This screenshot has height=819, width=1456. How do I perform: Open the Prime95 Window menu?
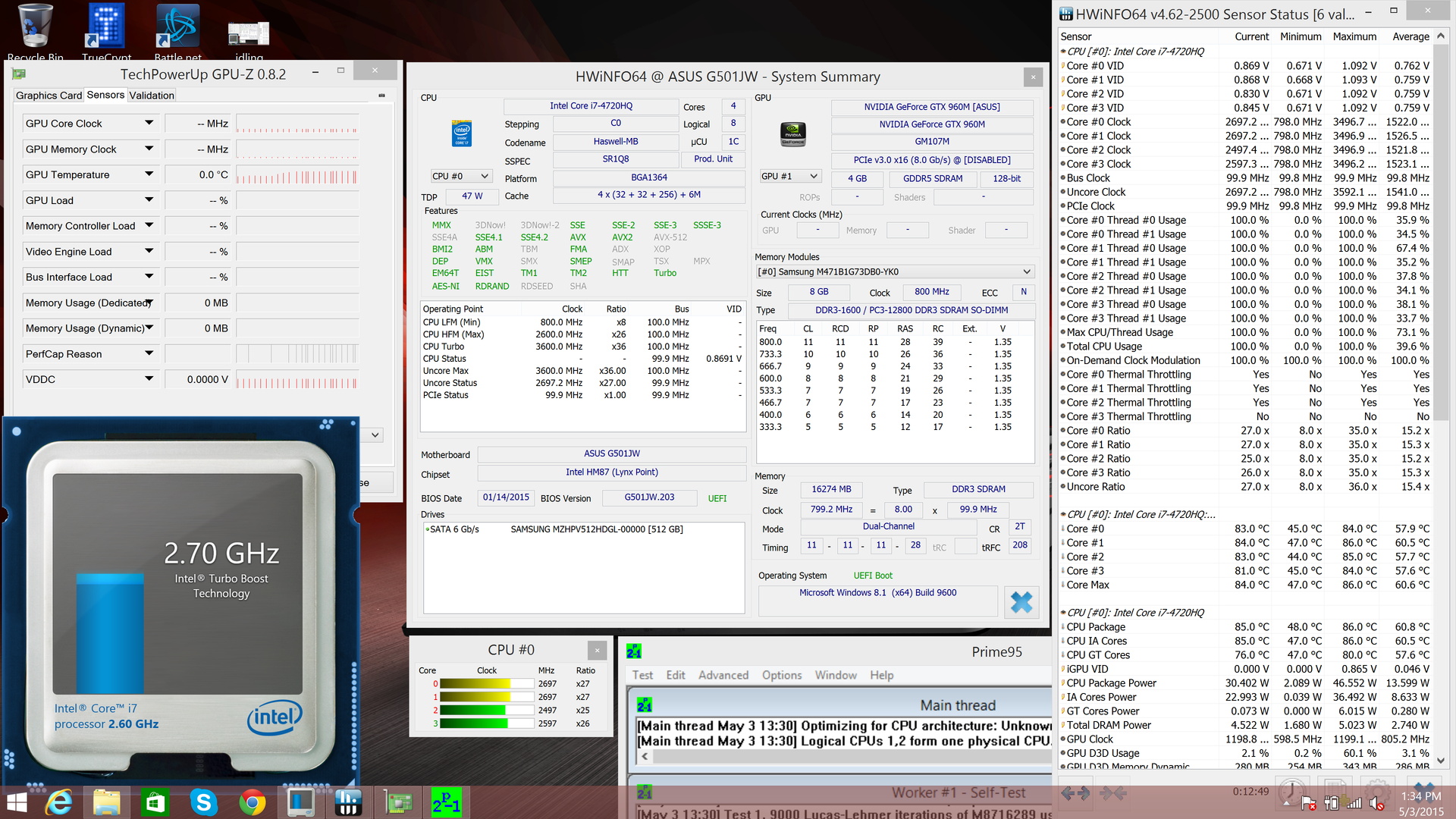click(x=836, y=675)
